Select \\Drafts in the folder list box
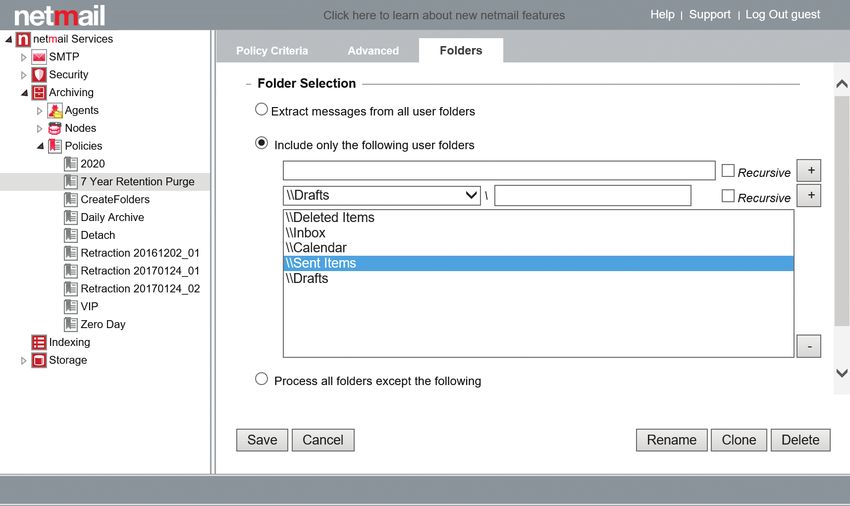 tap(538, 279)
